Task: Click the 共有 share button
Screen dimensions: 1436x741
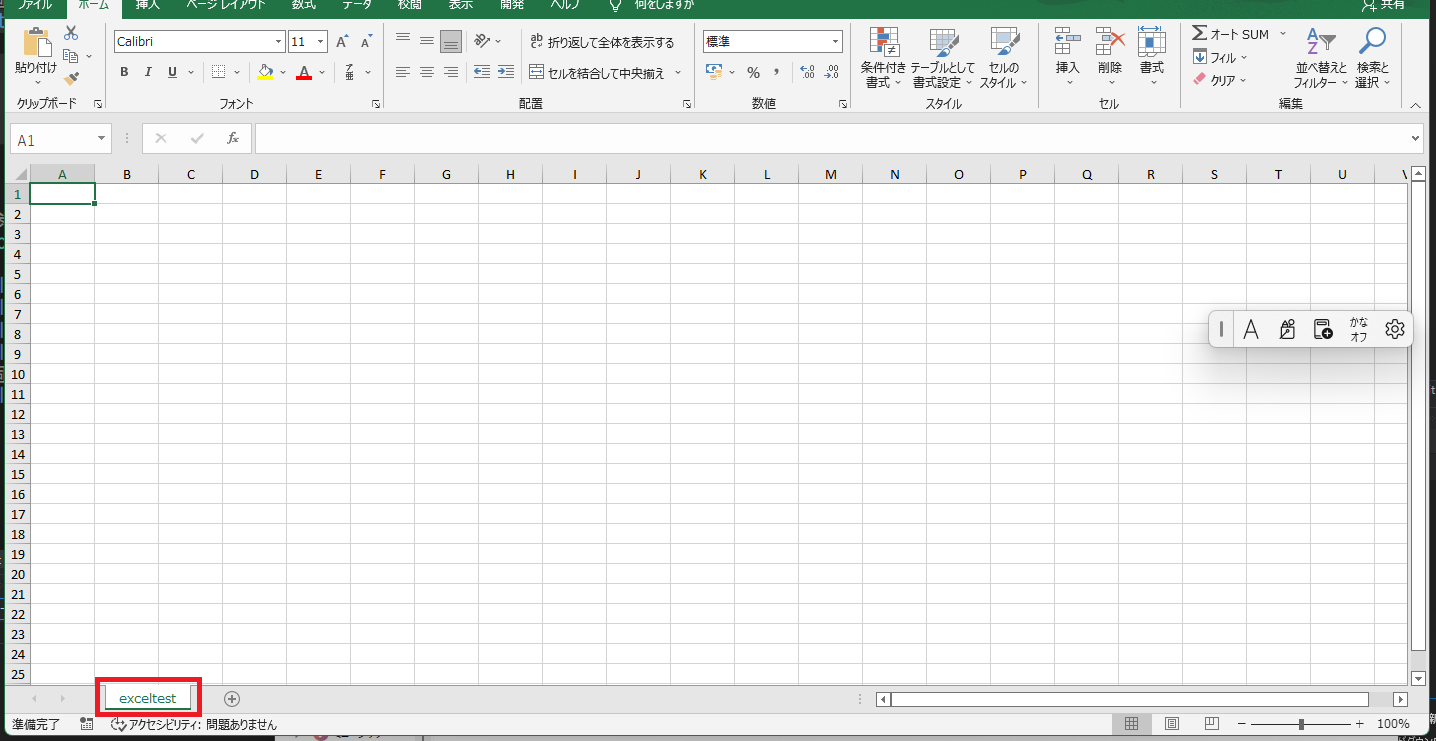Action: [x=1383, y=5]
